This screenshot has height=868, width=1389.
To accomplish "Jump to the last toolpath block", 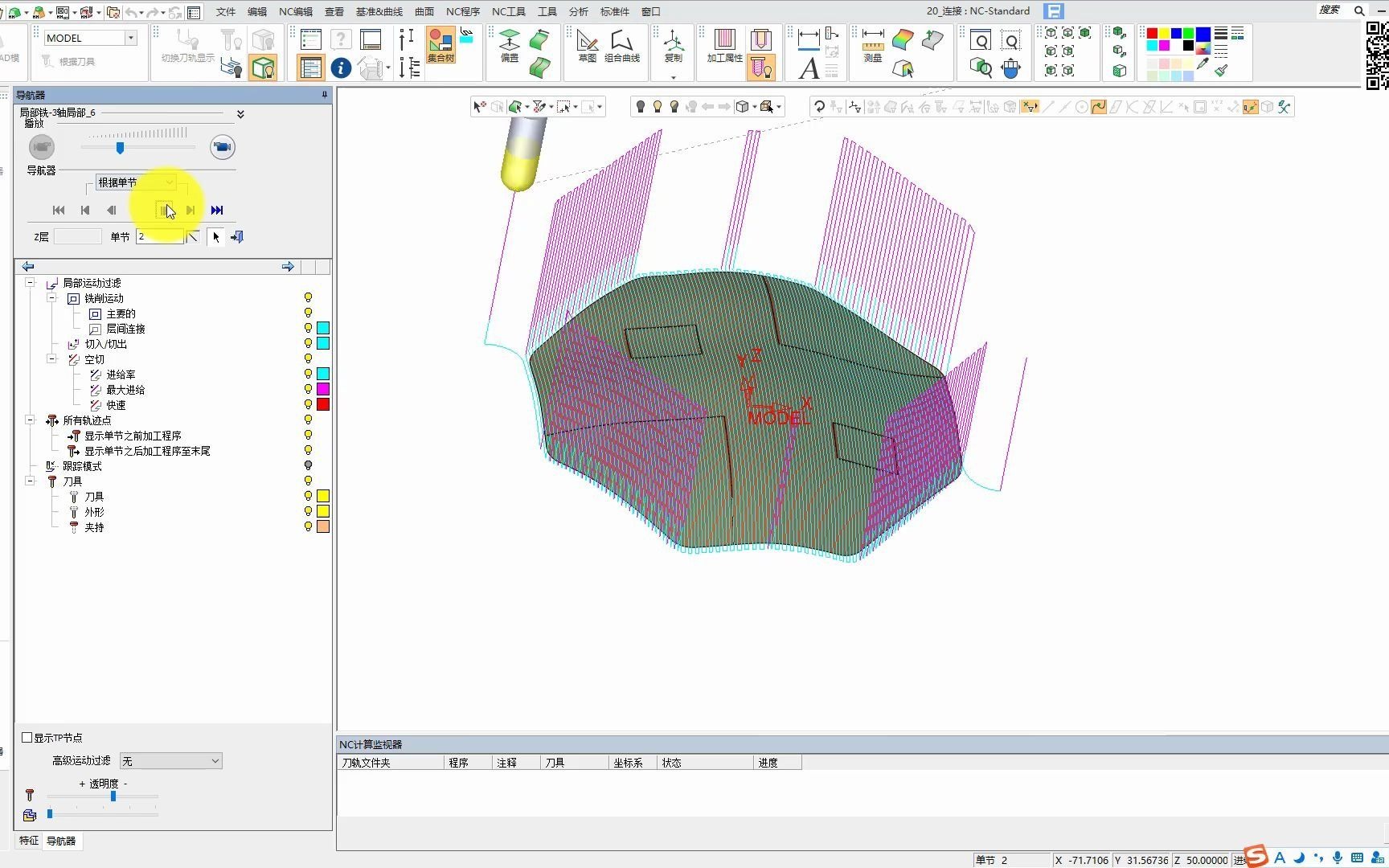I will (217, 211).
